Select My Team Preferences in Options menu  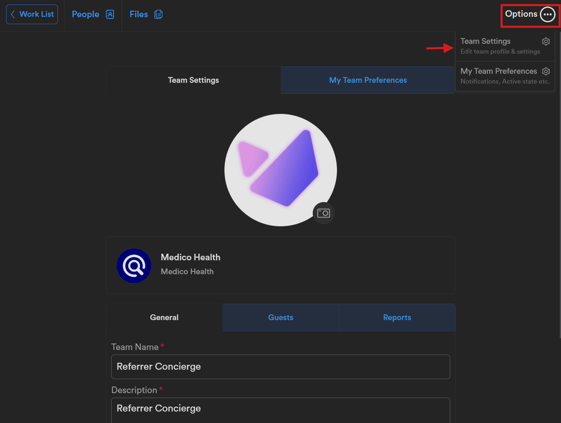(505, 76)
